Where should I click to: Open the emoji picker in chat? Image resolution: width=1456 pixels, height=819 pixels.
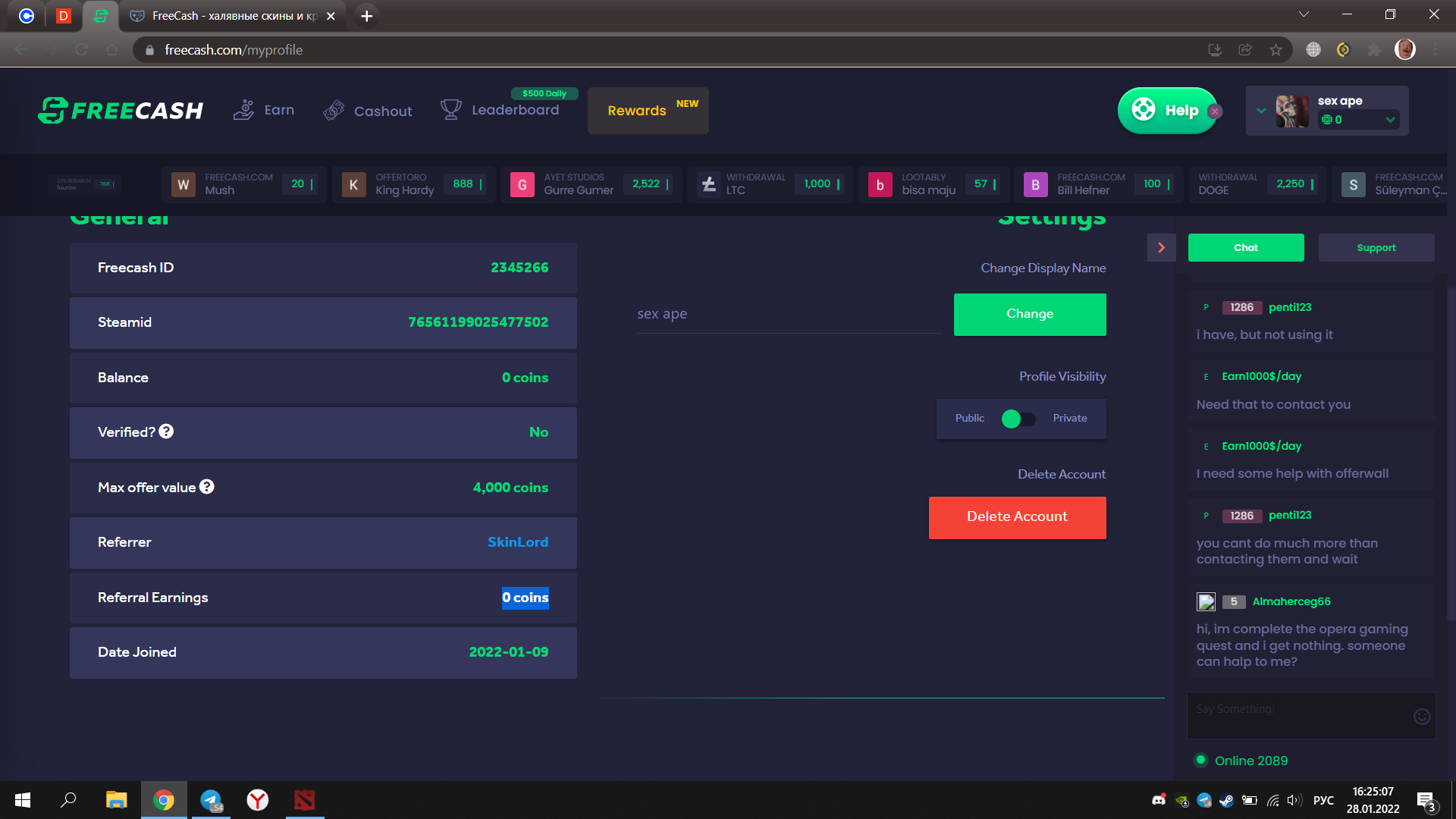pos(1422,716)
